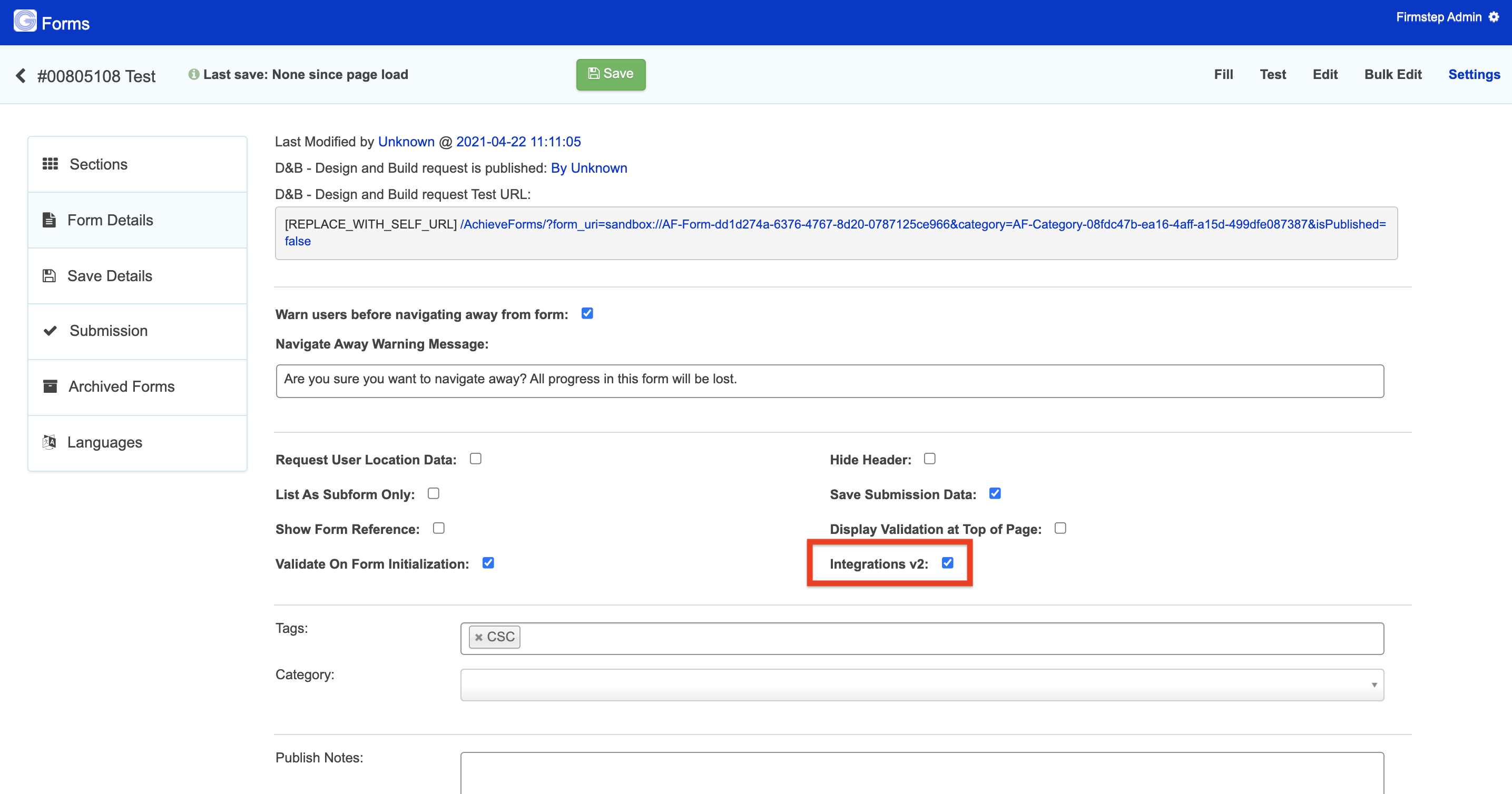Image resolution: width=1512 pixels, height=794 pixels.
Task: Toggle Warn users before navigating away checkbox
Action: point(587,313)
